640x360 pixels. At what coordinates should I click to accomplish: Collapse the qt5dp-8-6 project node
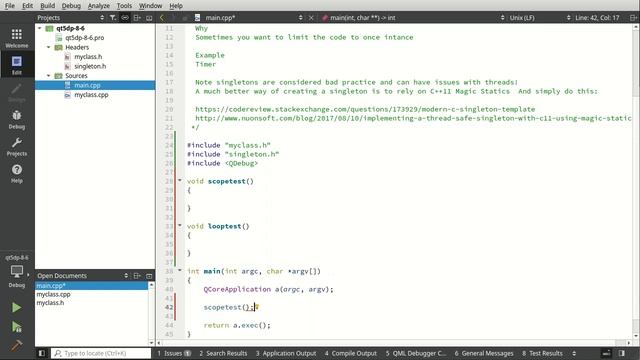pyautogui.click(x=40, y=28)
